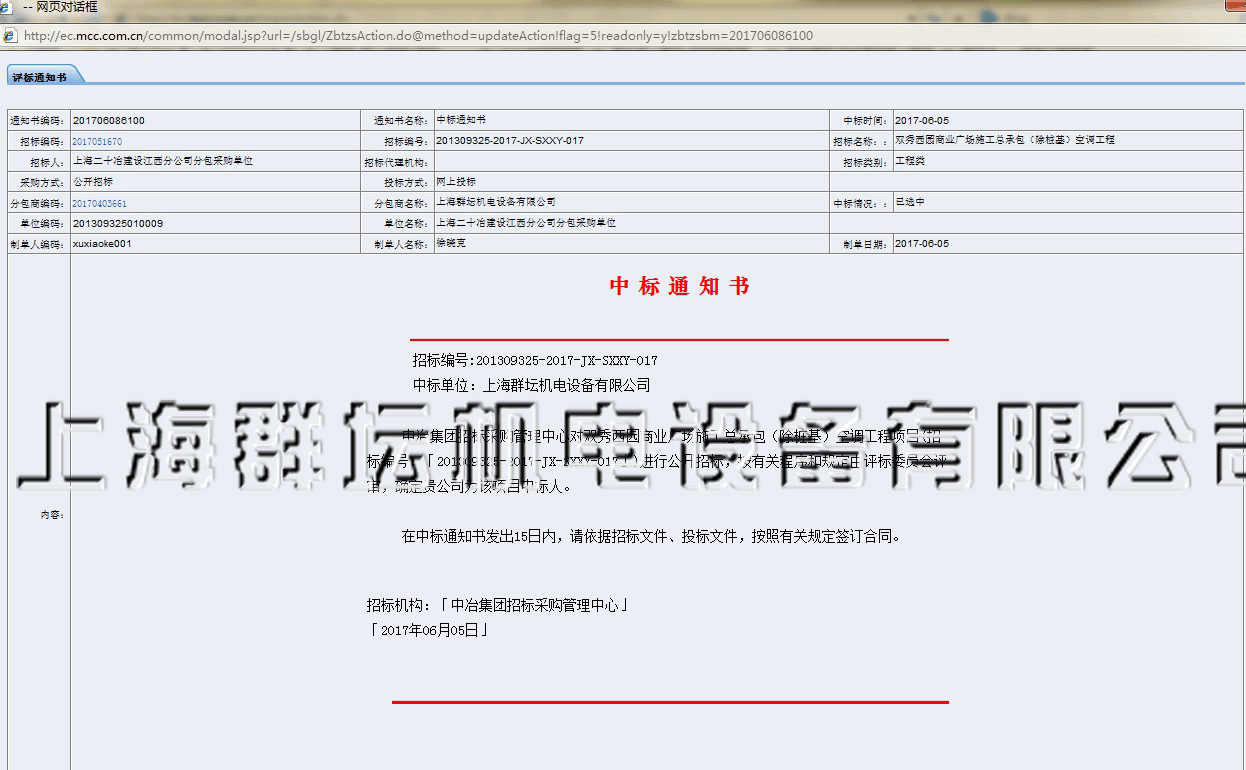
Task: Click the line 招标机构：「中冶集团招标采购管理中心」
Action: pyautogui.click(x=497, y=605)
